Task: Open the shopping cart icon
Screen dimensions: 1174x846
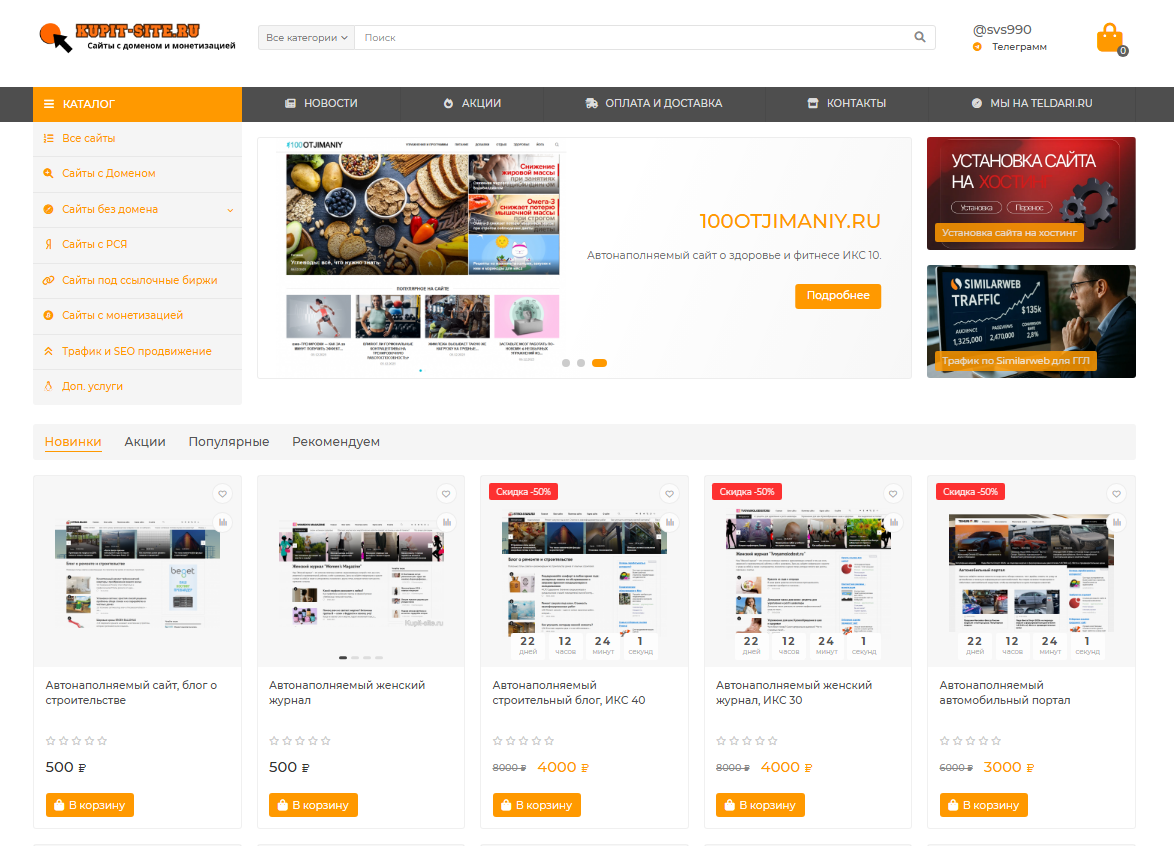Action: [x=1110, y=39]
